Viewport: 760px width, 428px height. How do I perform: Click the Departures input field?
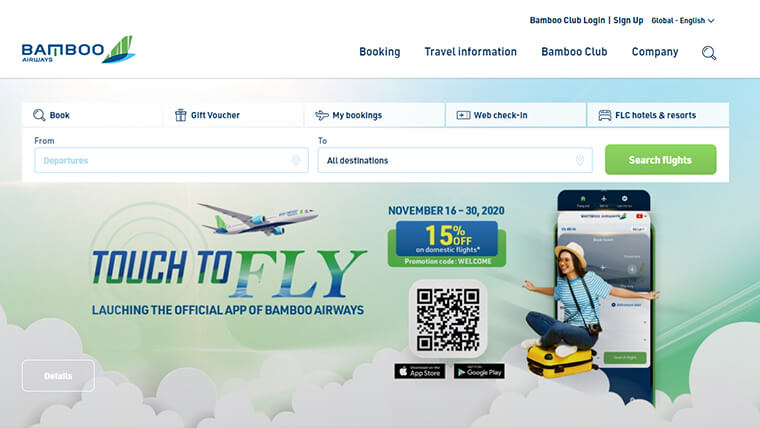click(171, 160)
